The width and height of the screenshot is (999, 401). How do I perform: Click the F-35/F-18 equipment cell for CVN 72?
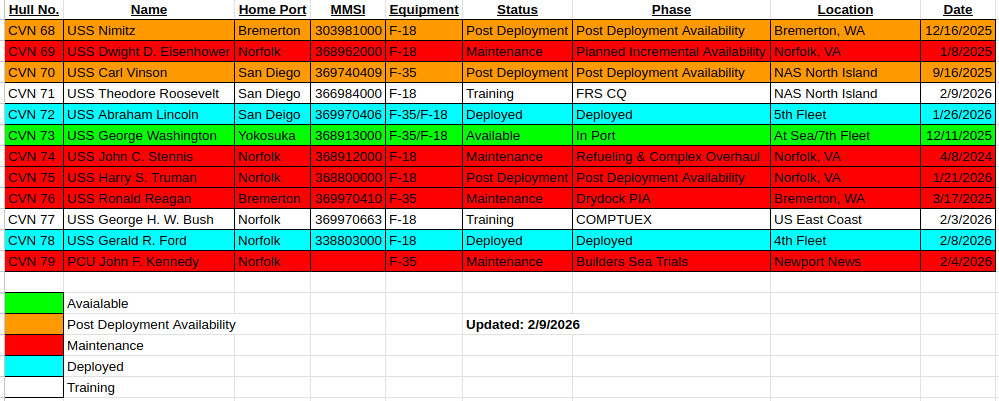click(x=424, y=115)
